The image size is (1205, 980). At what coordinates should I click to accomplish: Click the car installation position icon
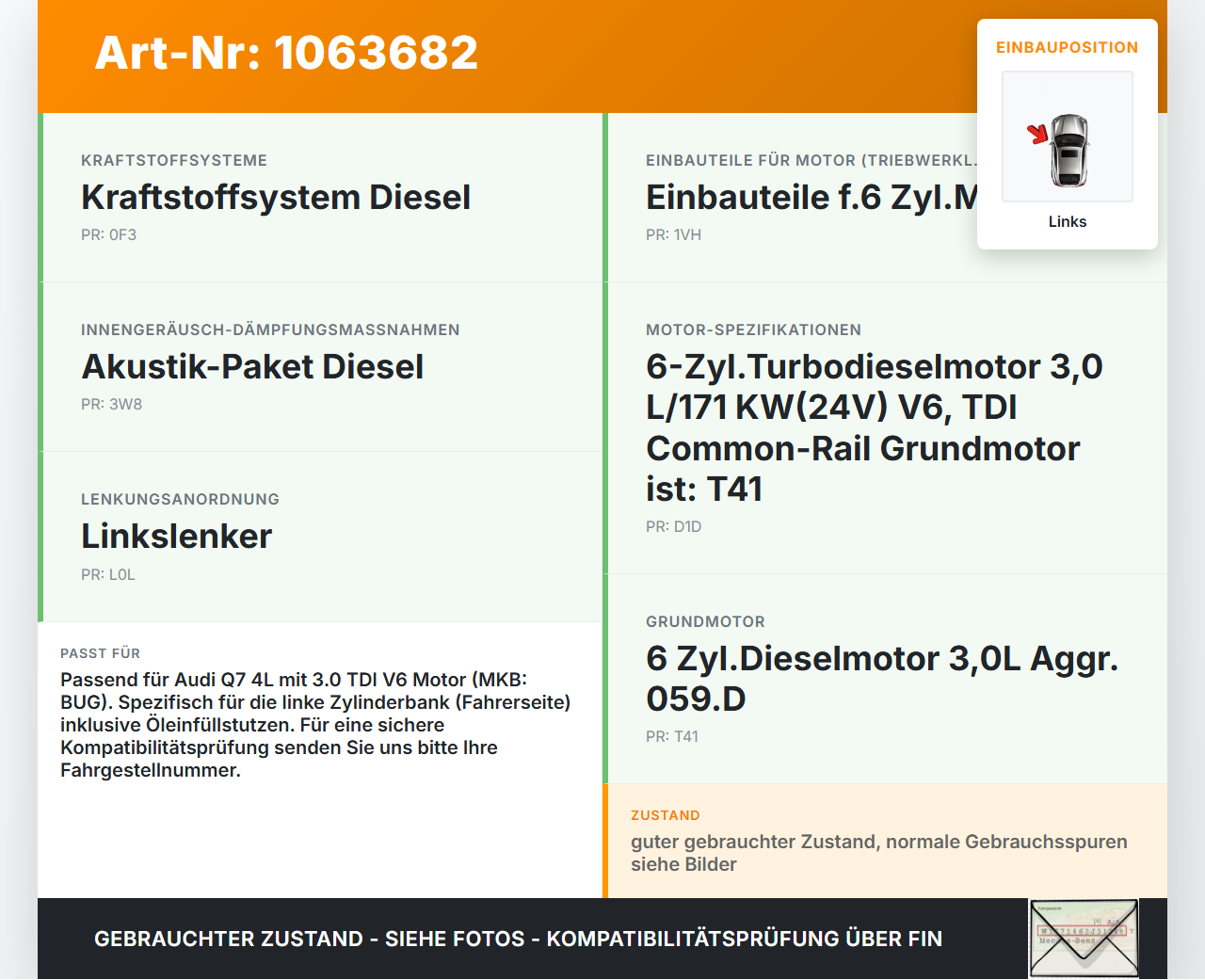coord(1068,137)
